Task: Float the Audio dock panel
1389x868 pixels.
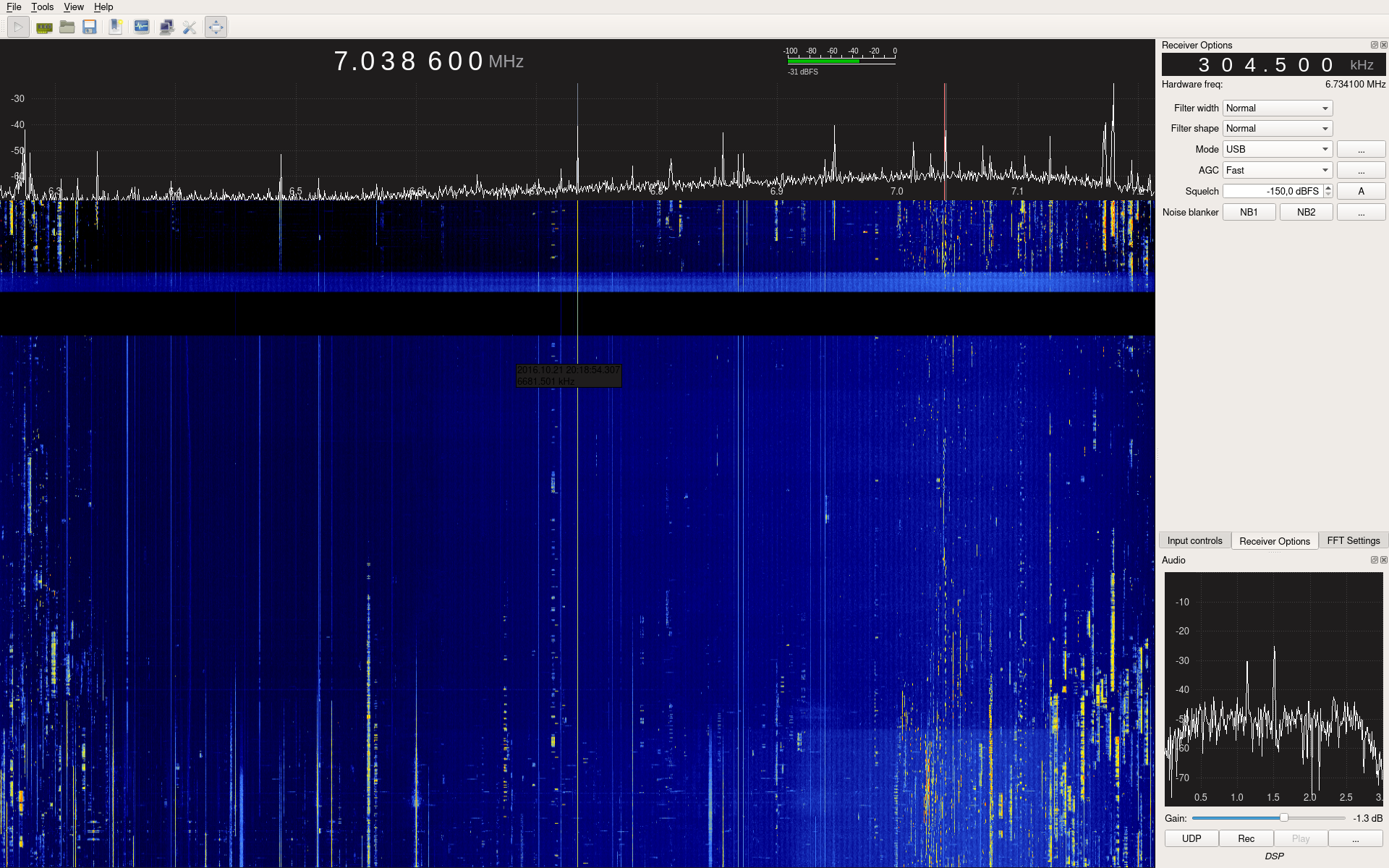Action: click(x=1374, y=560)
